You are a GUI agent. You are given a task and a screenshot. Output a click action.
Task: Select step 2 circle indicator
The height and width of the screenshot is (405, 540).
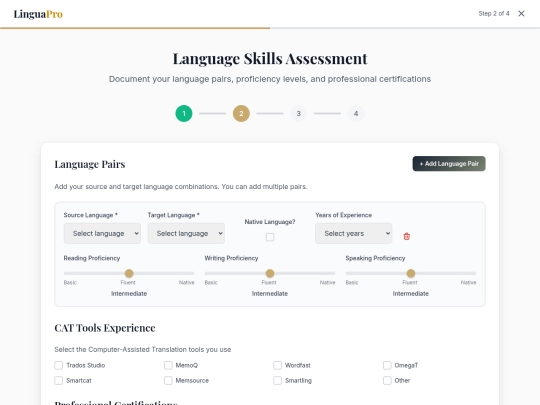click(x=241, y=113)
